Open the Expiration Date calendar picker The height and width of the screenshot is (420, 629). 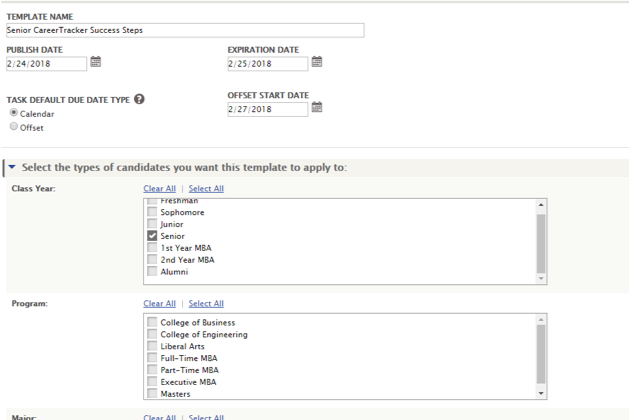(317, 62)
